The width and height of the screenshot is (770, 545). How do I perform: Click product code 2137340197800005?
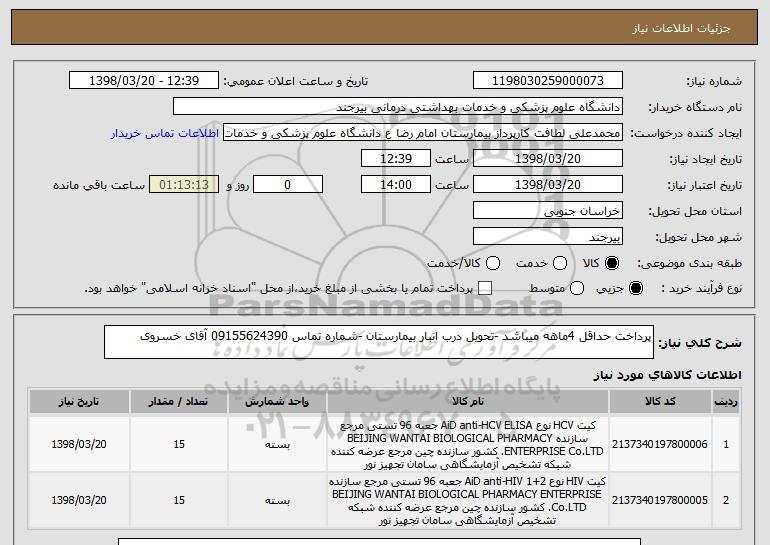(660, 500)
